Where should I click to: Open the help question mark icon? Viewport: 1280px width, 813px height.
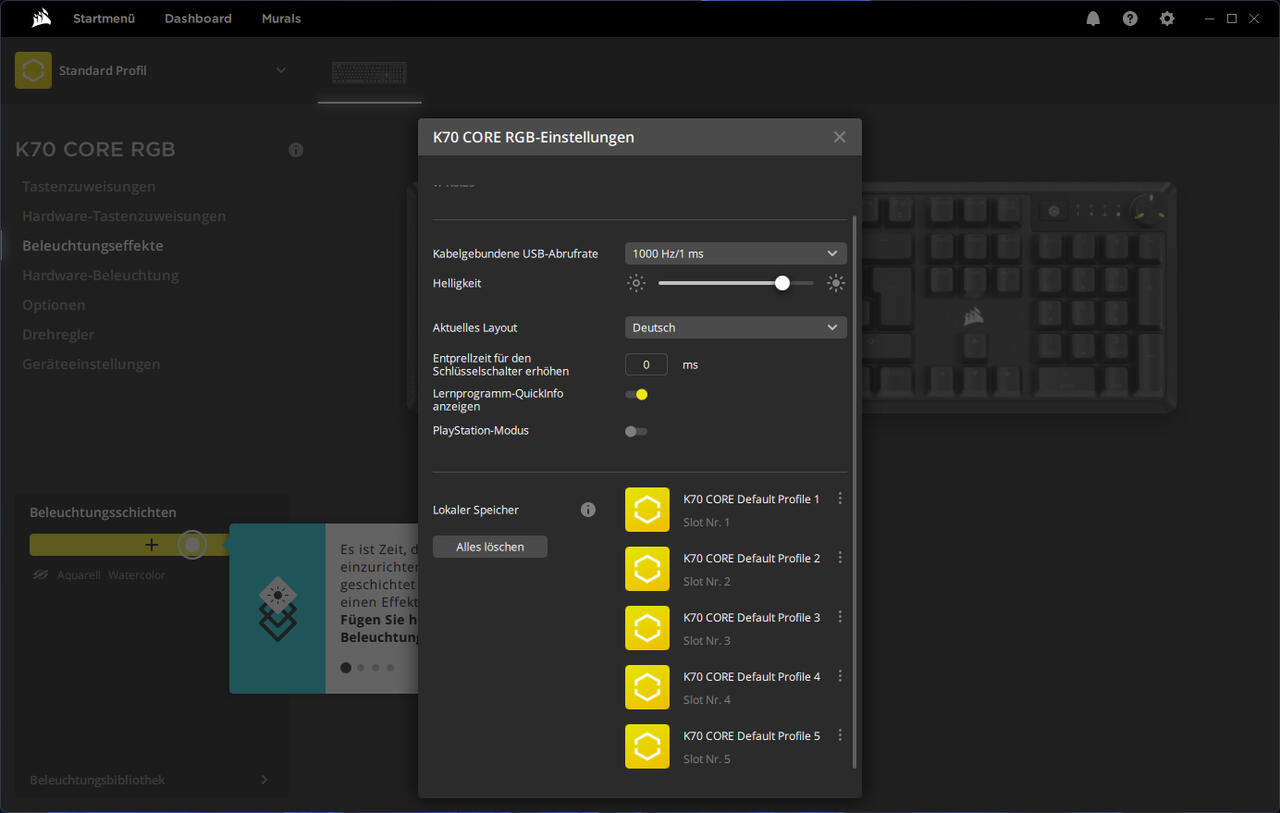(1130, 18)
